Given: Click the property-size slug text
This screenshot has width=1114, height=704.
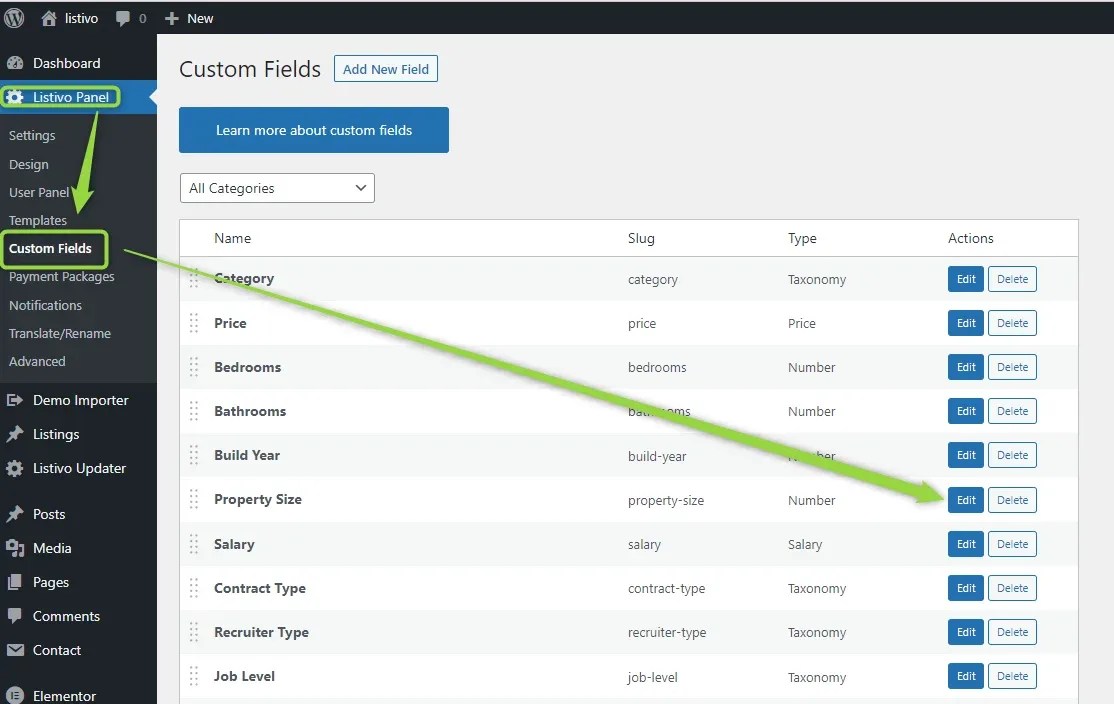Looking at the screenshot, I should (x=666, y=501).
